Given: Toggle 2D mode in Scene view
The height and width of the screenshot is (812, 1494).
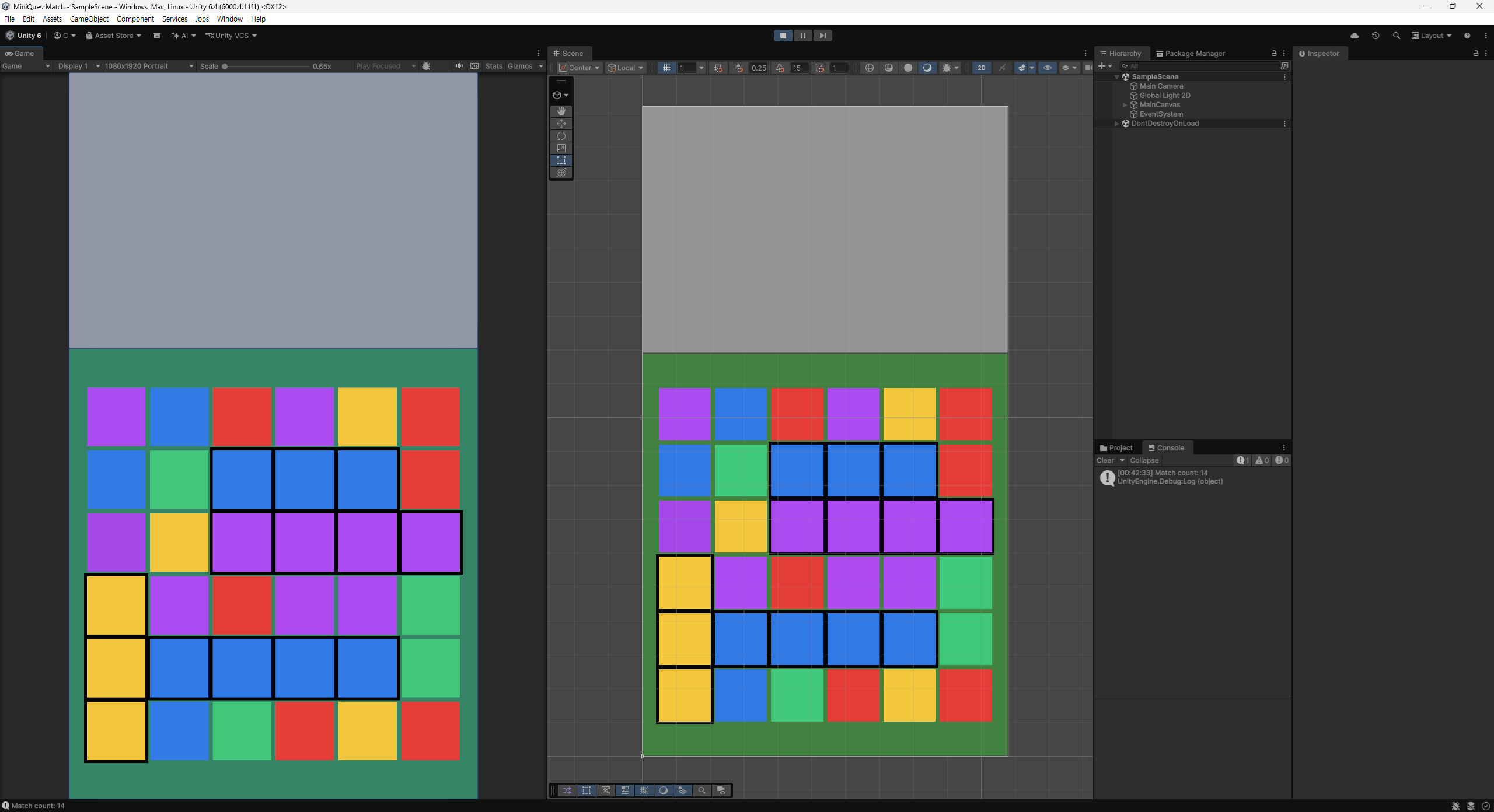Looking at the screenshot, I should 982,68.
